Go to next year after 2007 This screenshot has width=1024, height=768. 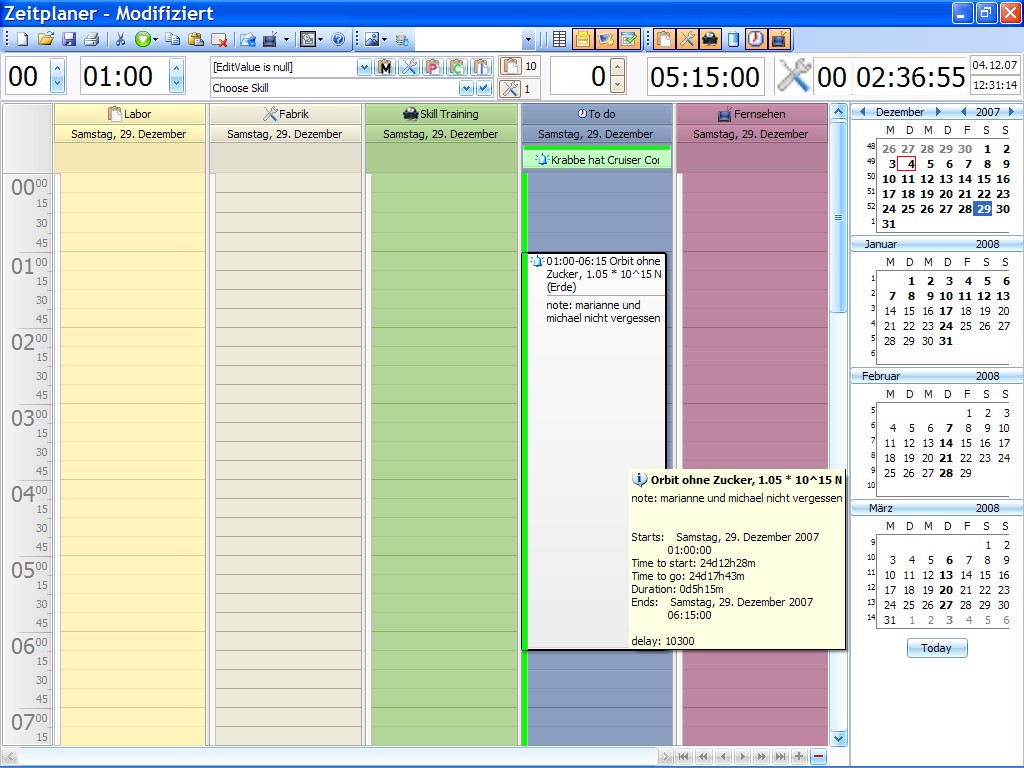point(1012,112)
